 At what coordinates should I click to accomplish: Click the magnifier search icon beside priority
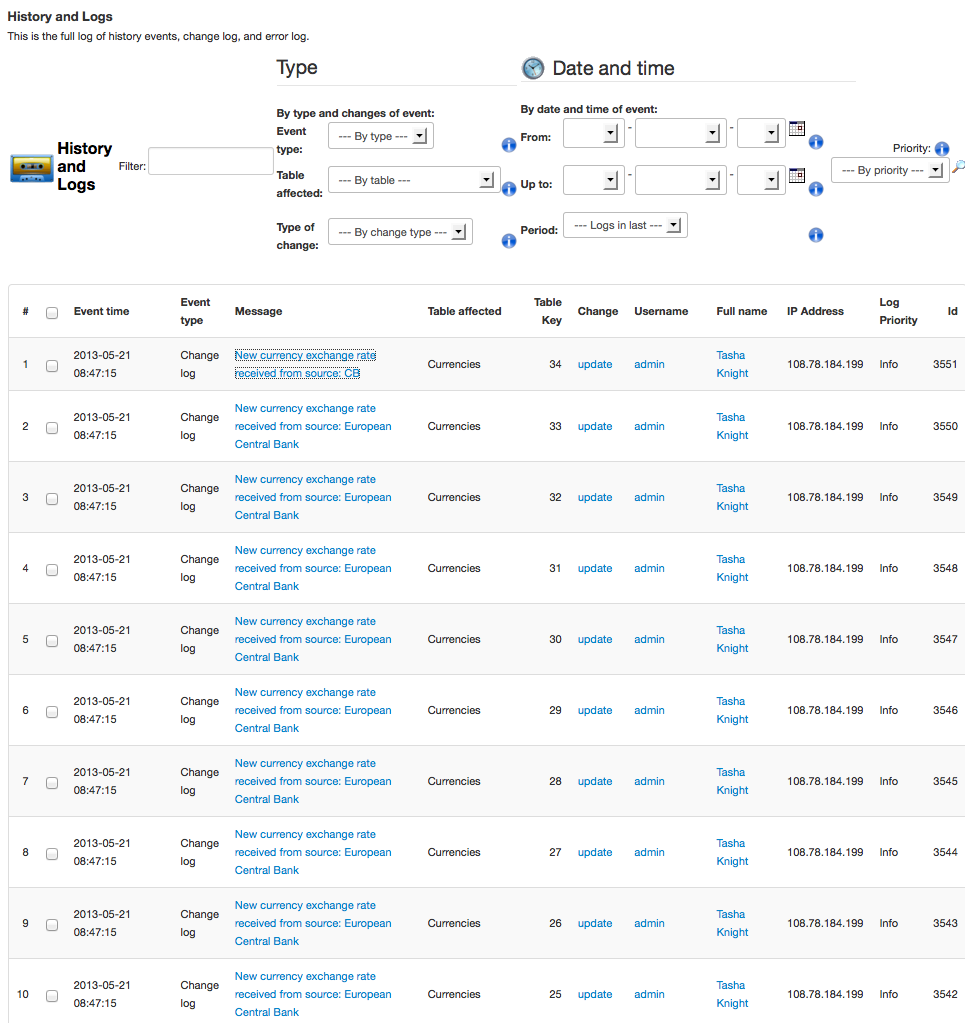coord(958,167)
